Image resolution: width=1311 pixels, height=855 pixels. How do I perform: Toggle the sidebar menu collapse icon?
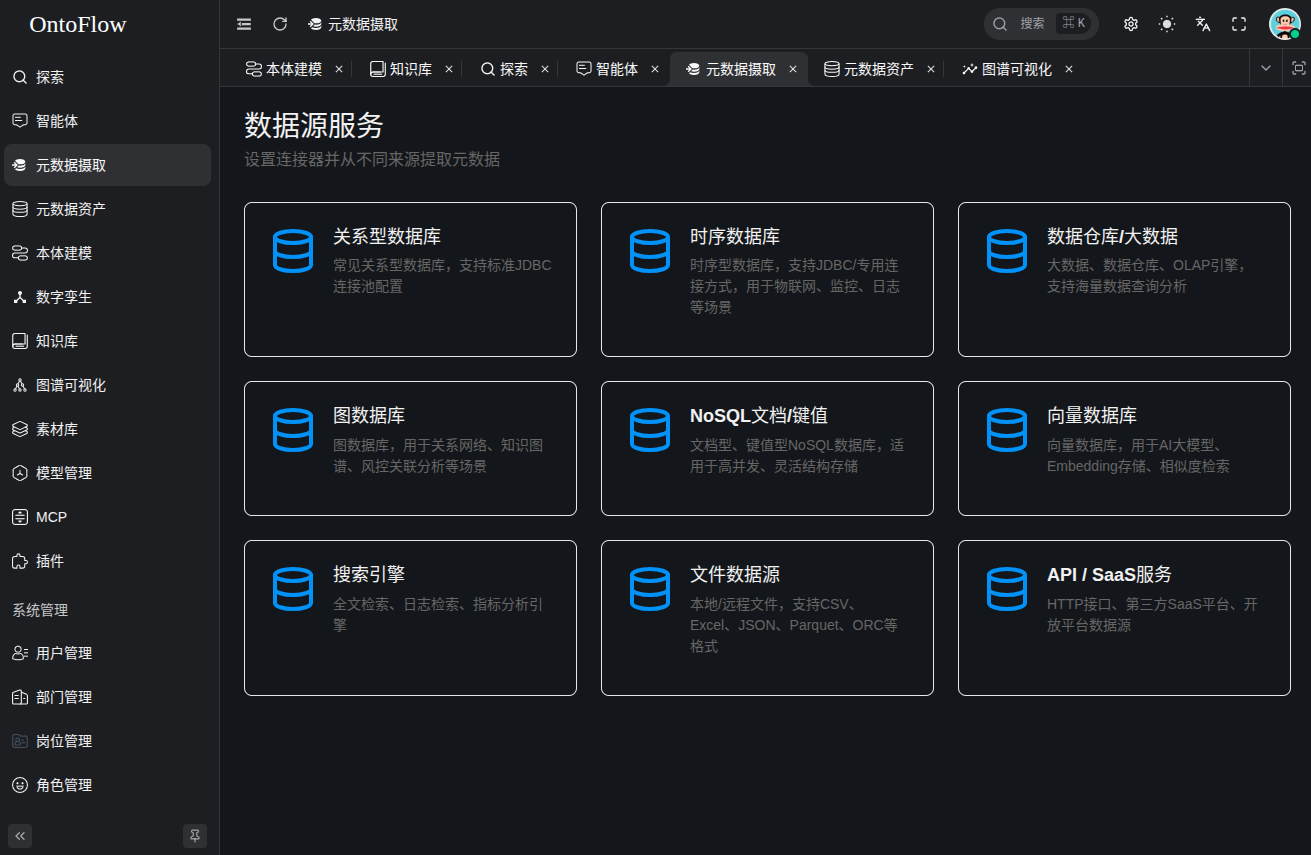pos(244,24)
